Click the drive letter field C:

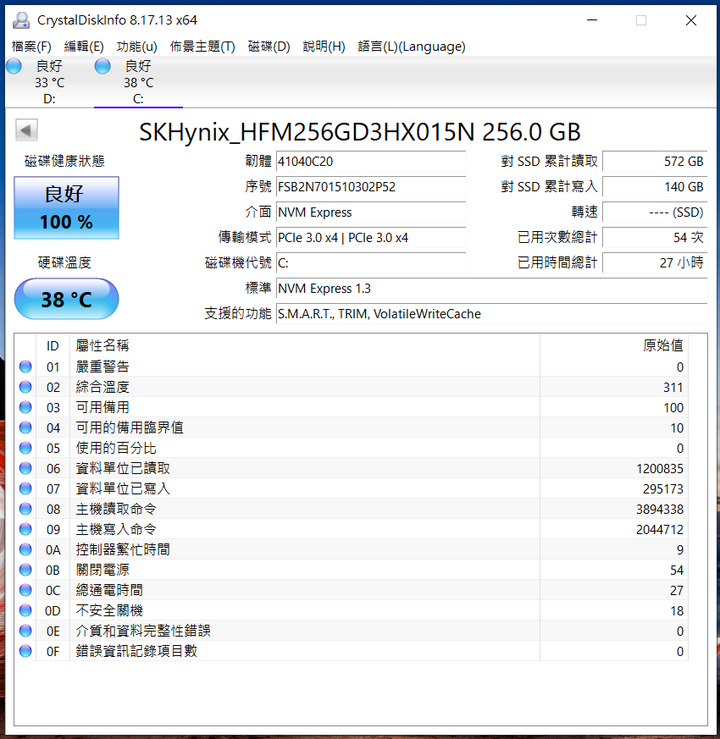(x=371, y=263)
